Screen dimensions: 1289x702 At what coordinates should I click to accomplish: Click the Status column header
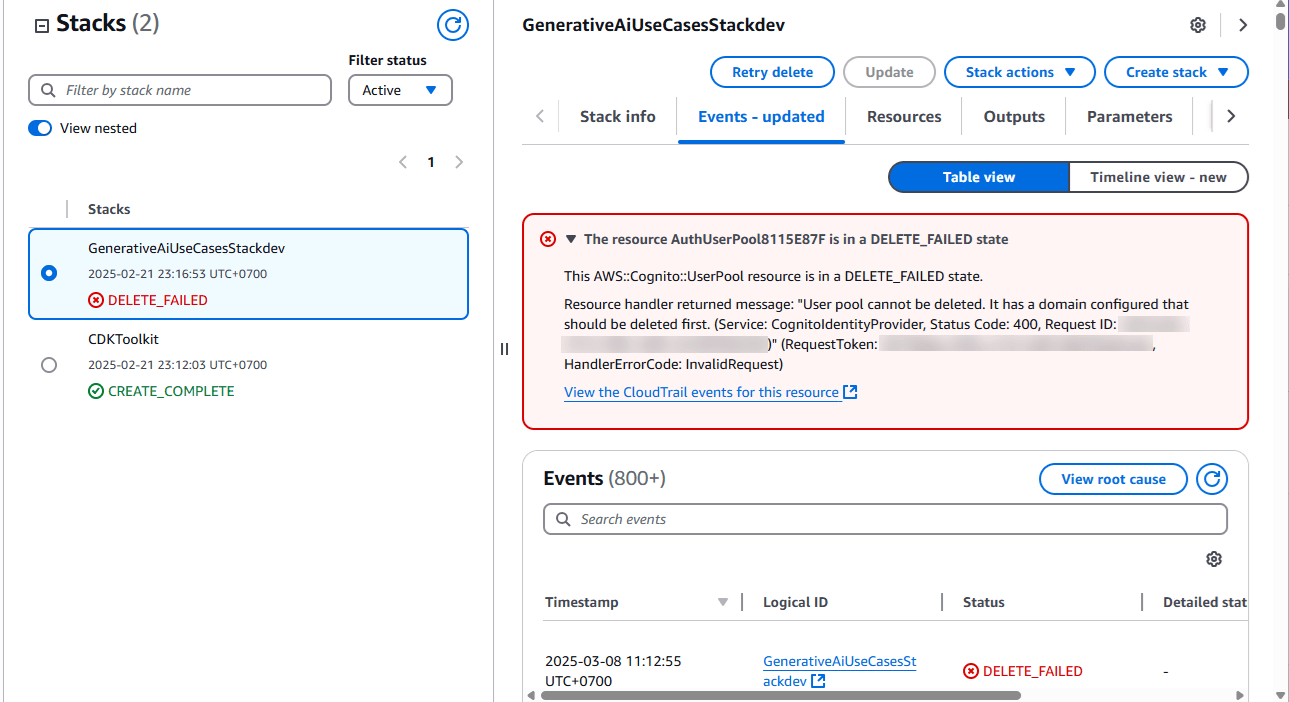pyautogui.click(x=984, y=602)
